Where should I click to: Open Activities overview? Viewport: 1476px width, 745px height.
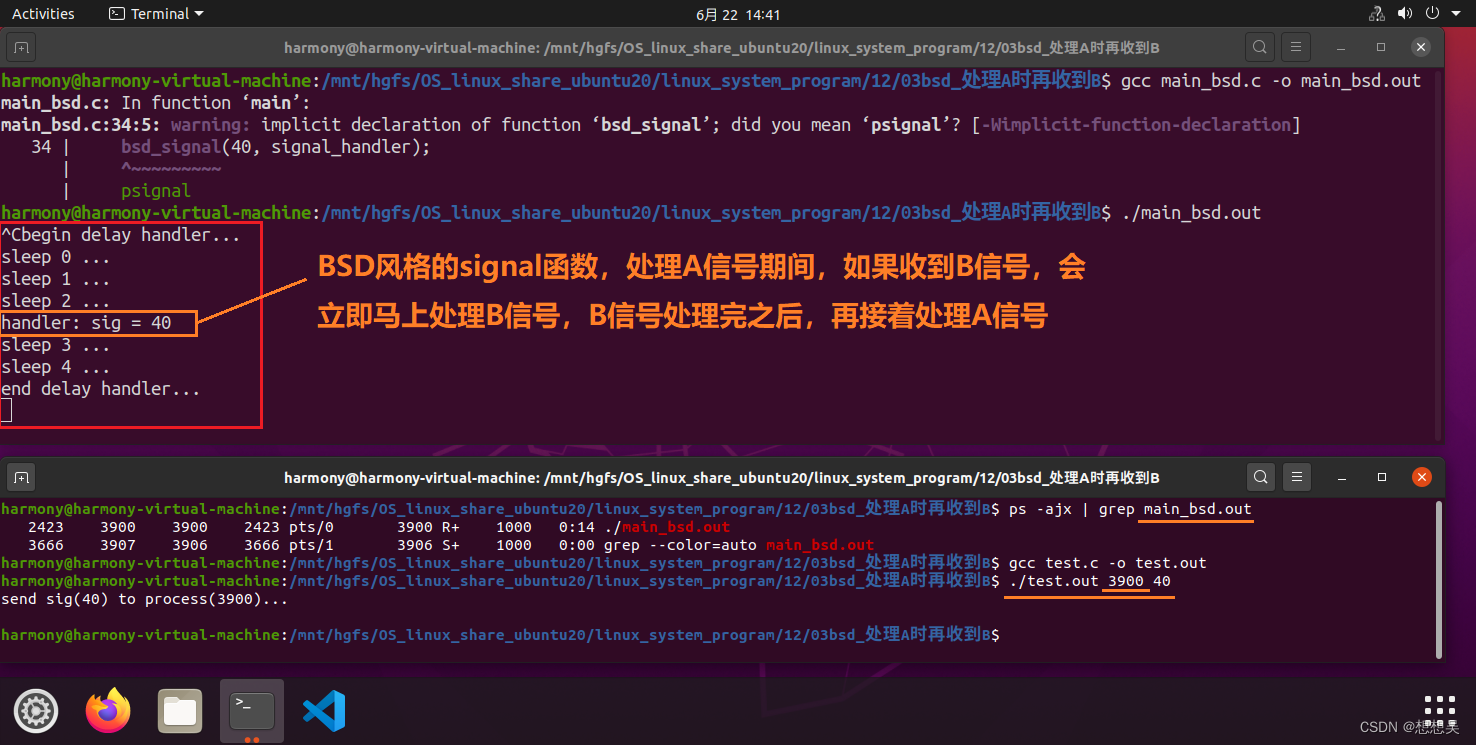(x=43, y=14)
